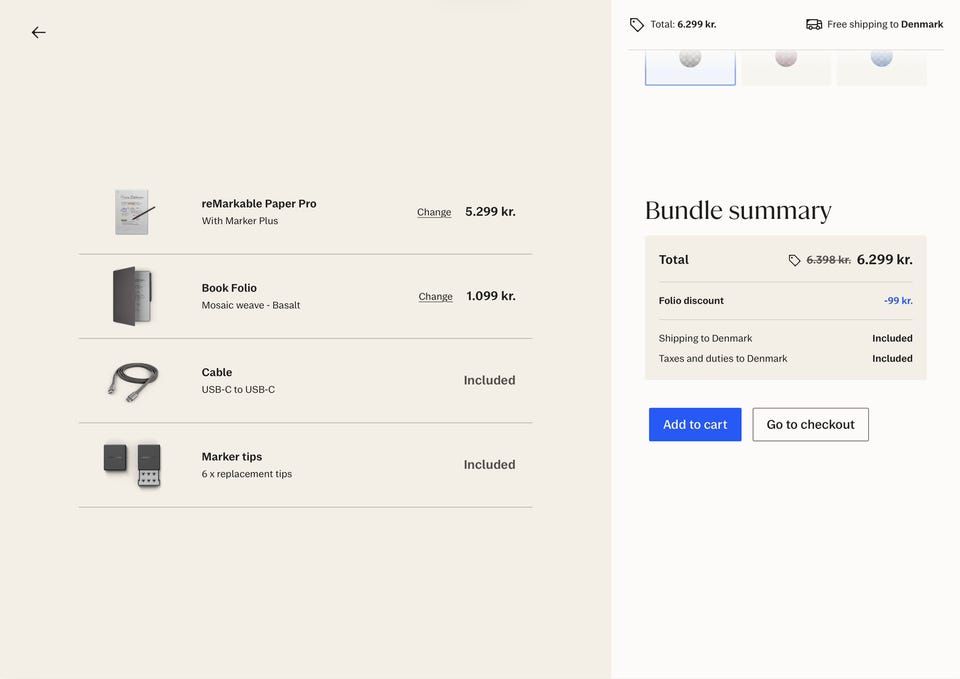Add the bundle to cart
The width and height of the screenshot is (960, 679).
tap(695, 425)
